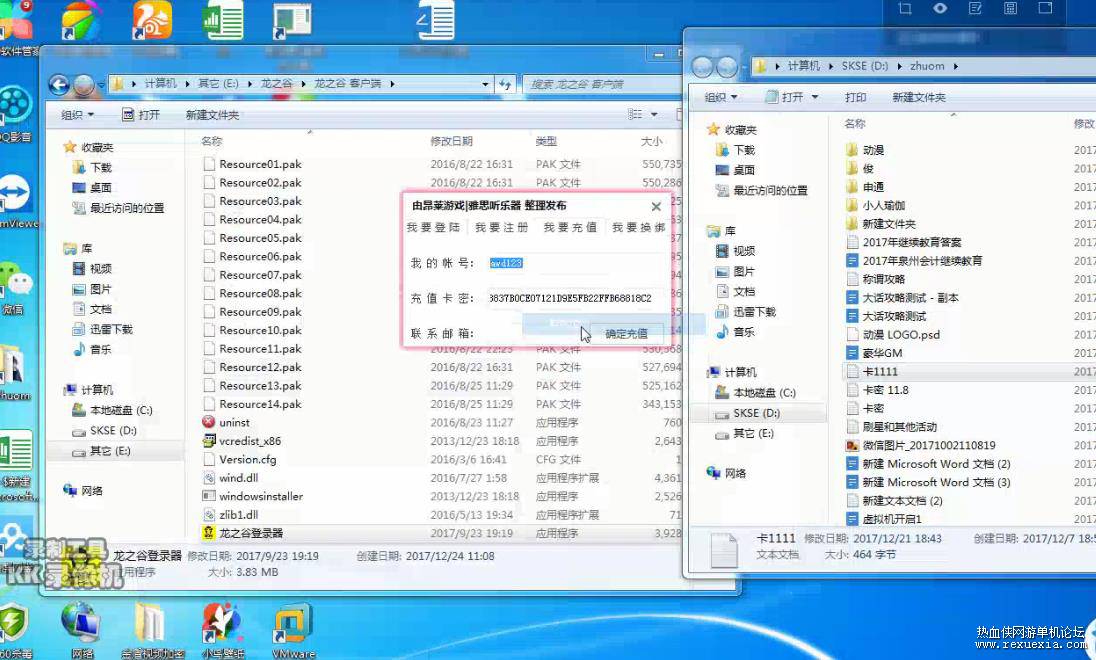Click 打开 in left Explorer toolbar
This screenshot has width=1096, height=660.
140,115
